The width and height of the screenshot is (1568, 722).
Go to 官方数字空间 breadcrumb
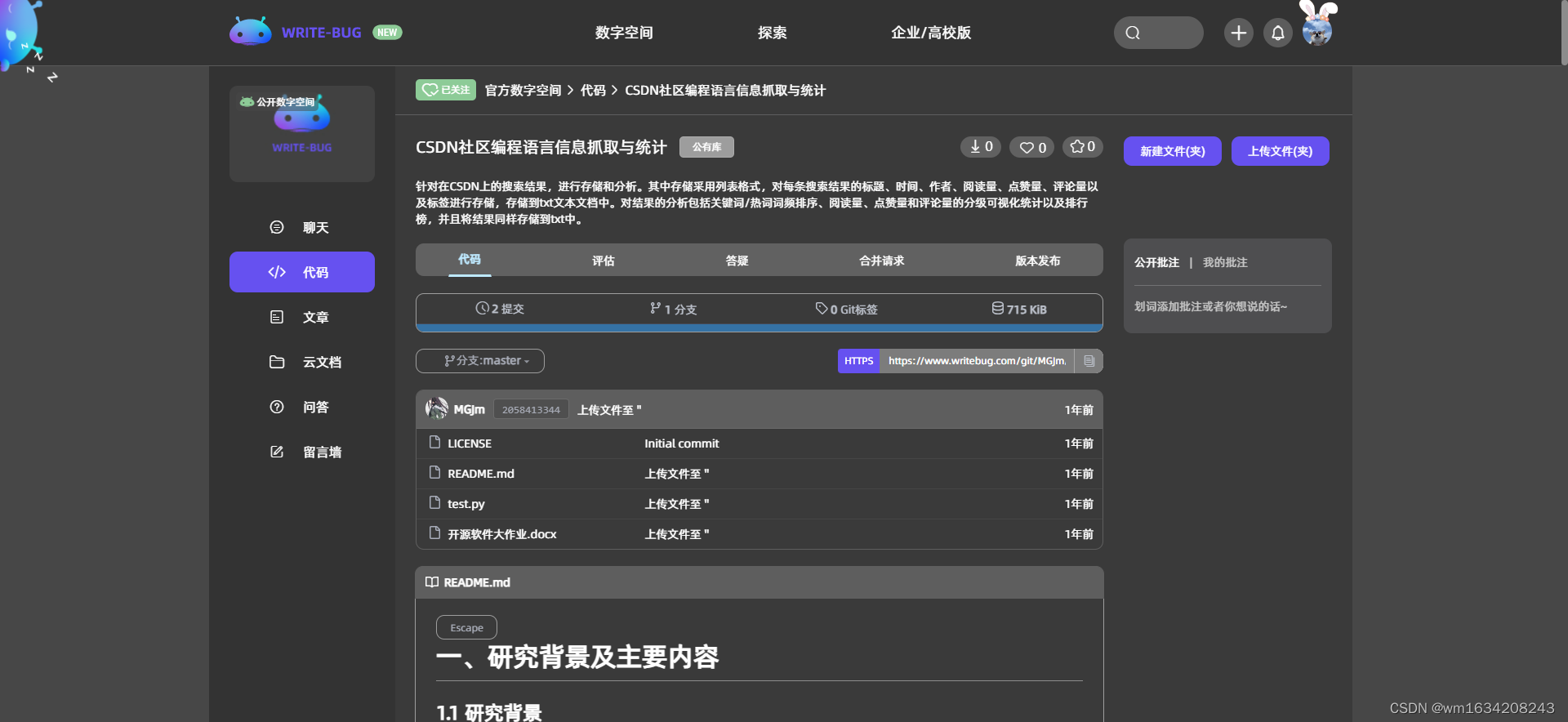click(x=523, y=90)
